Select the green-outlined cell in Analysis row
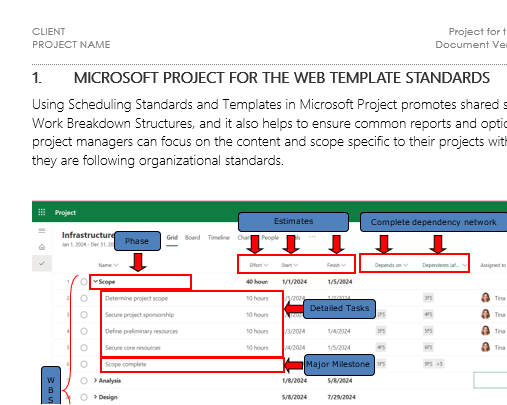The image size is (507, 405). click(490, 380)
